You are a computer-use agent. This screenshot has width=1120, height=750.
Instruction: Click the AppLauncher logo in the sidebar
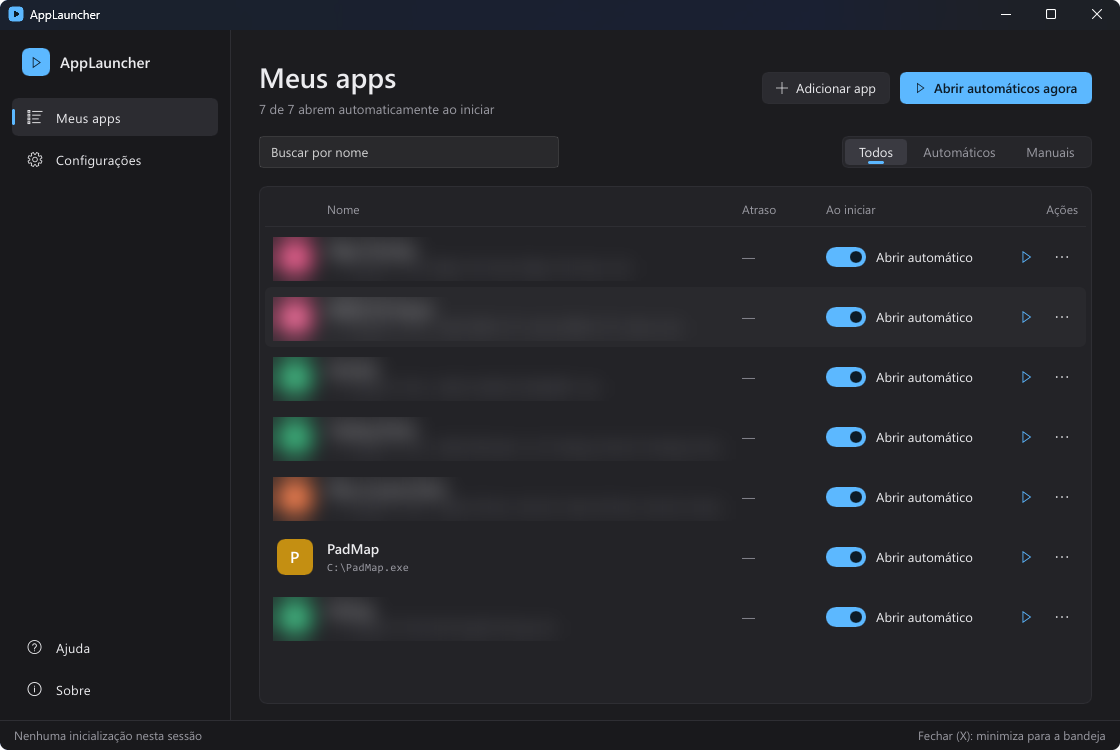[36, 62]
